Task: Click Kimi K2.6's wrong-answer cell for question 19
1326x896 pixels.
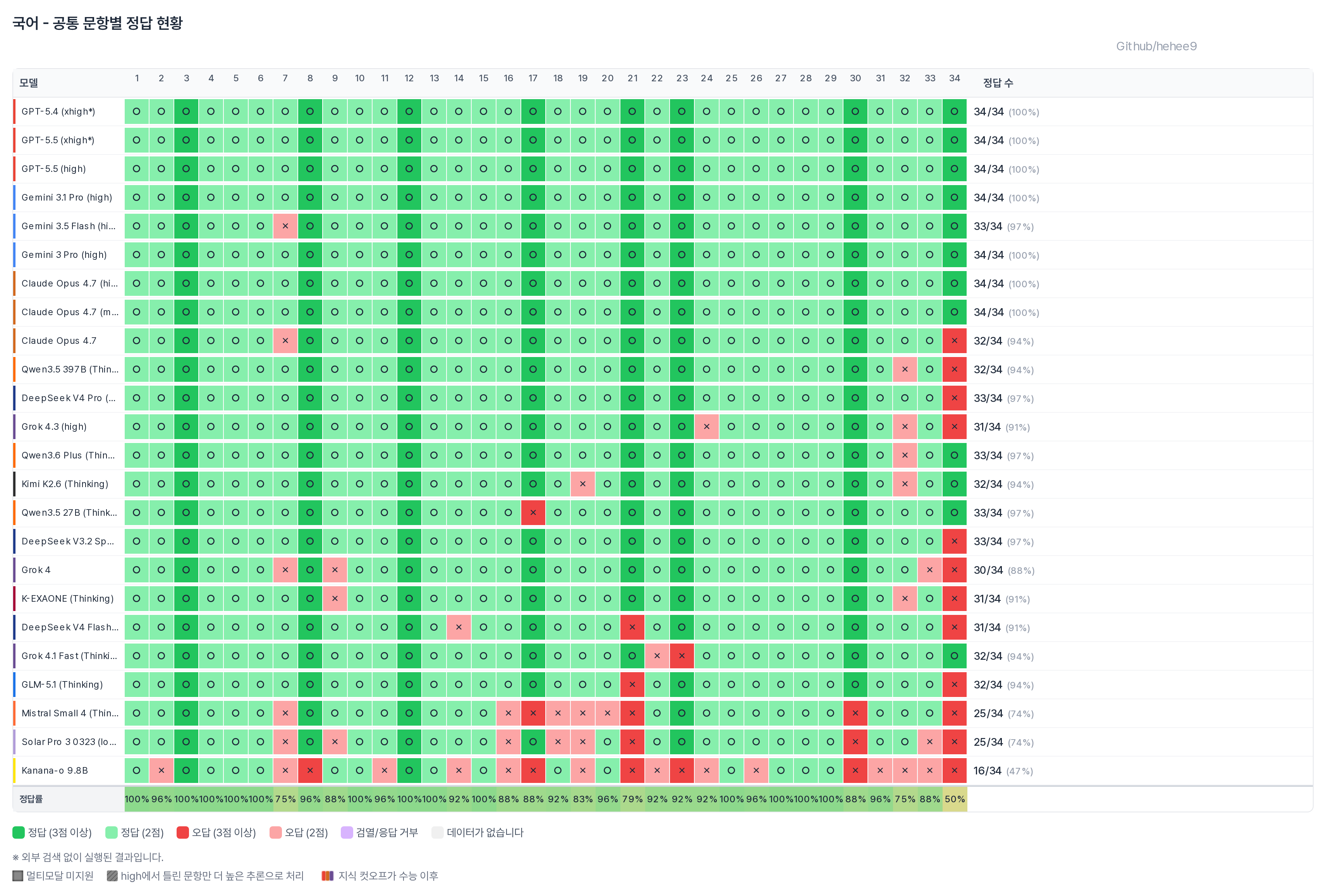Action: pos(582,484)
